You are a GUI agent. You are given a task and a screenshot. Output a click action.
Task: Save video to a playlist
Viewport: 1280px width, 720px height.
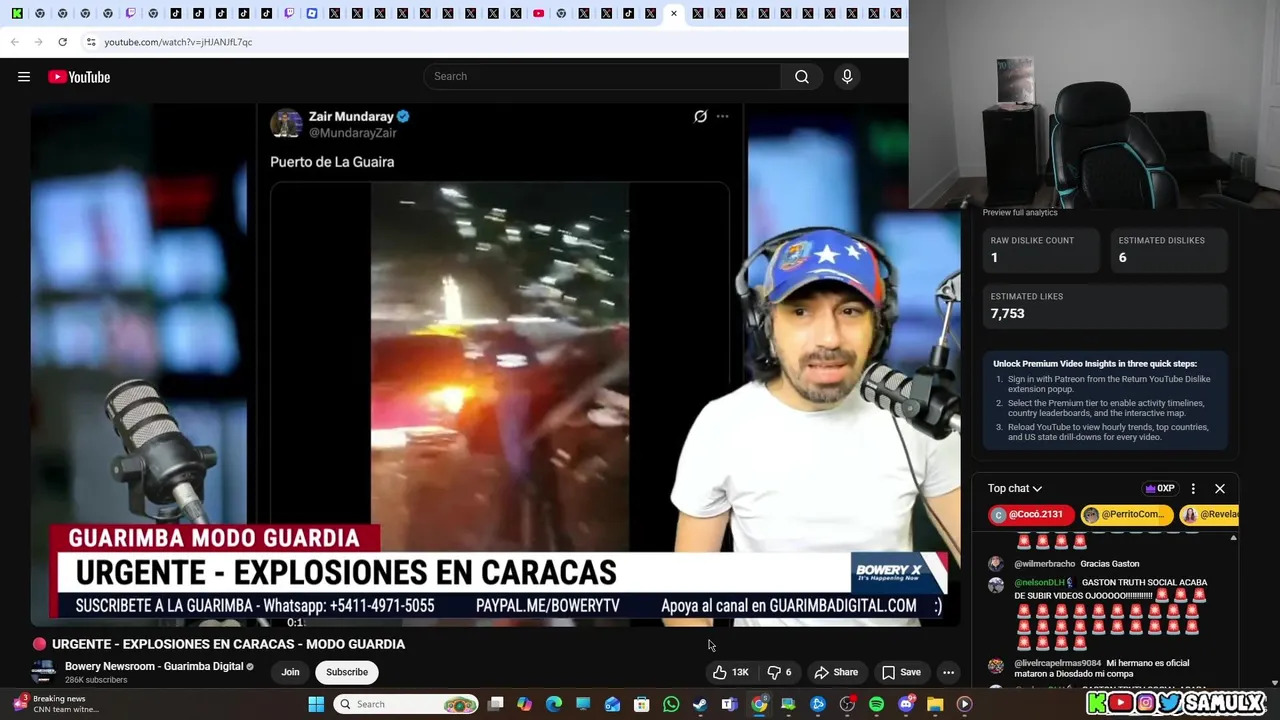point(900,672)
